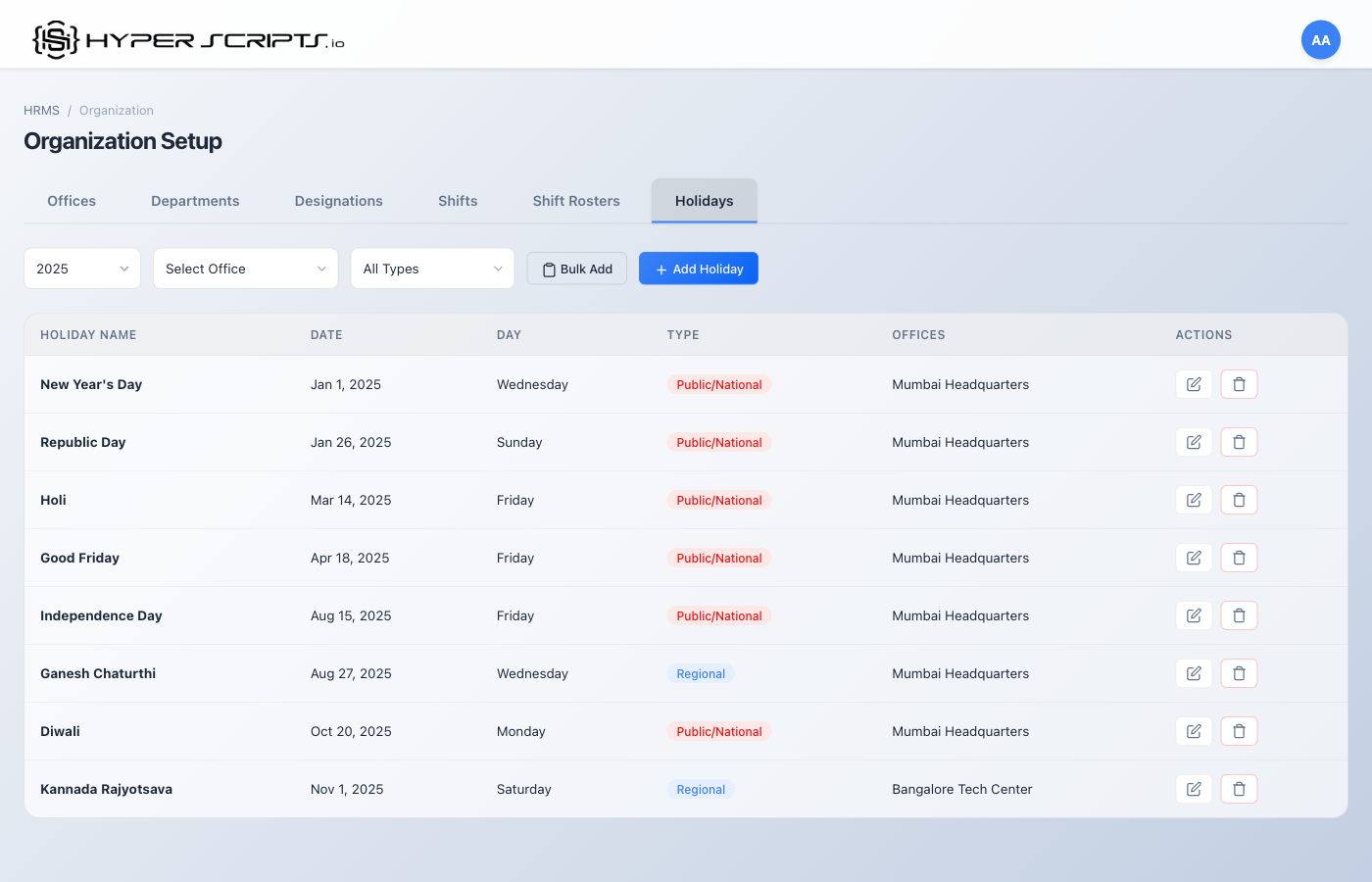Expand the Select Office dropdown

(245, 269)
